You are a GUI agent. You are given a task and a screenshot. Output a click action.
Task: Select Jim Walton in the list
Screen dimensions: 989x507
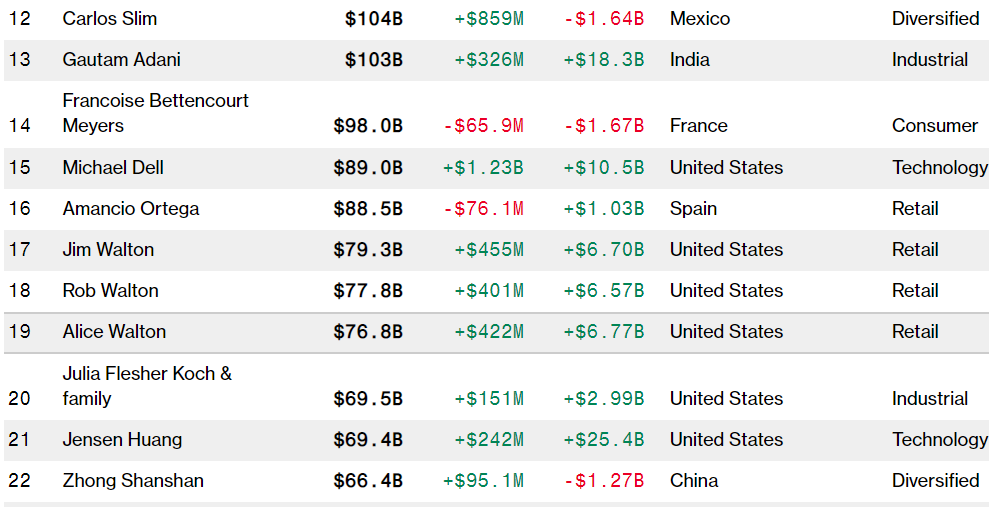click(108, 250)
